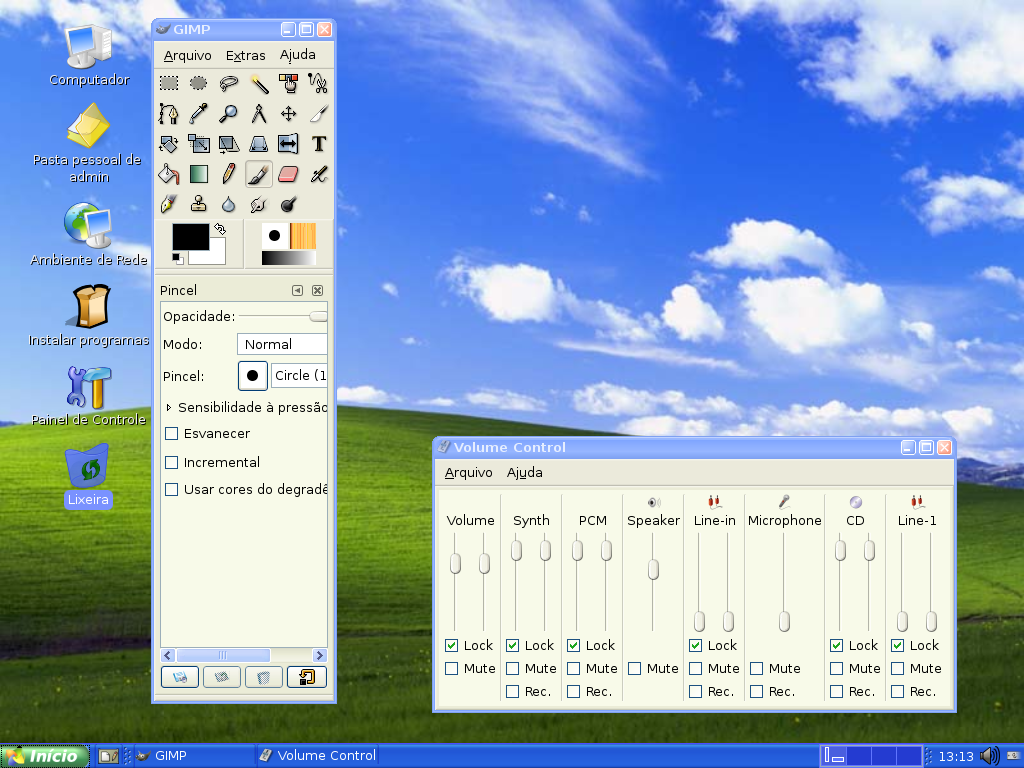Choose the Bucket Fill tool
The width and height of the screenshot is (1024, 768).
point(169,174)
